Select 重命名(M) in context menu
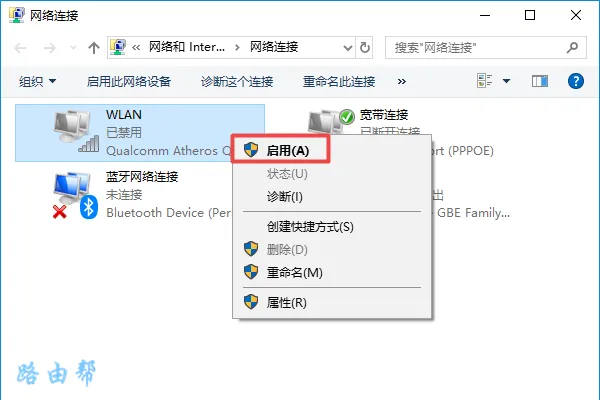600x400 pixels. 294,272
